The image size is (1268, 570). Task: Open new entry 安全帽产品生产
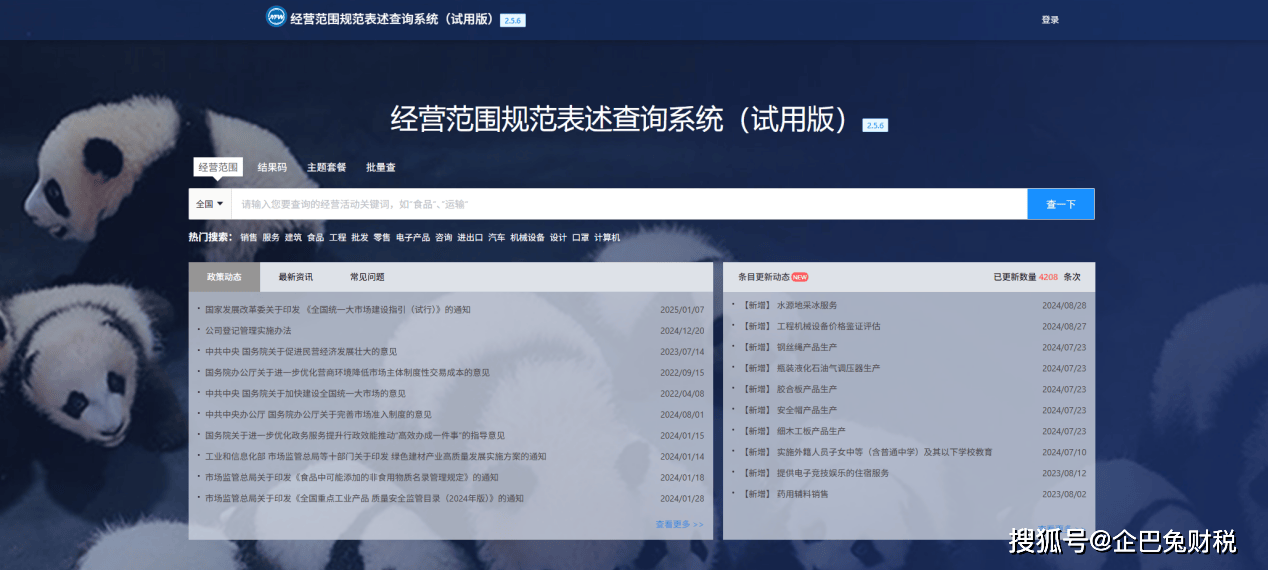789,410
